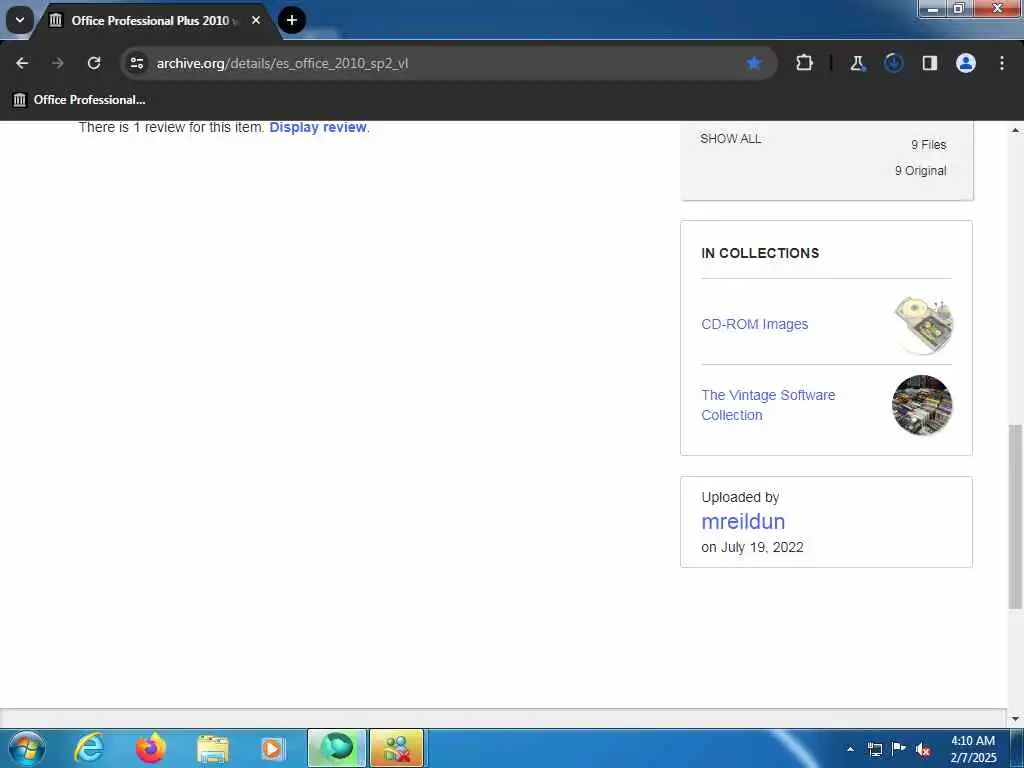1024x768 pixels.
Task: Reload the archive.org page
Action: point(94,63)
